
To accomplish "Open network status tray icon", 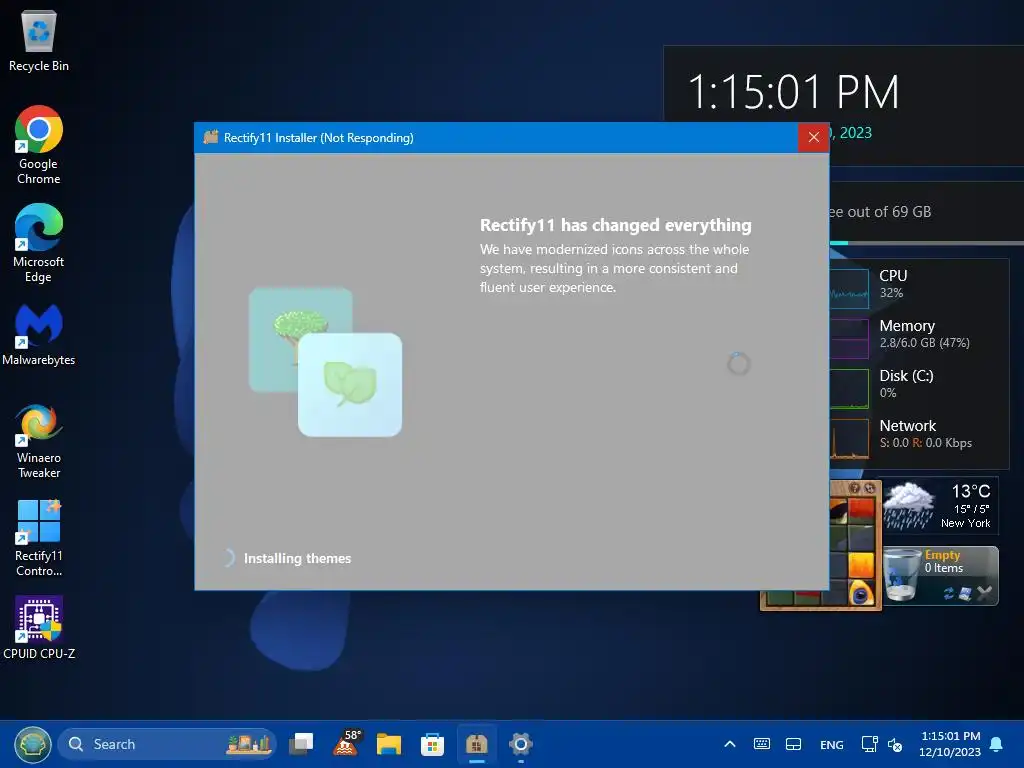I will pos(870,744).
